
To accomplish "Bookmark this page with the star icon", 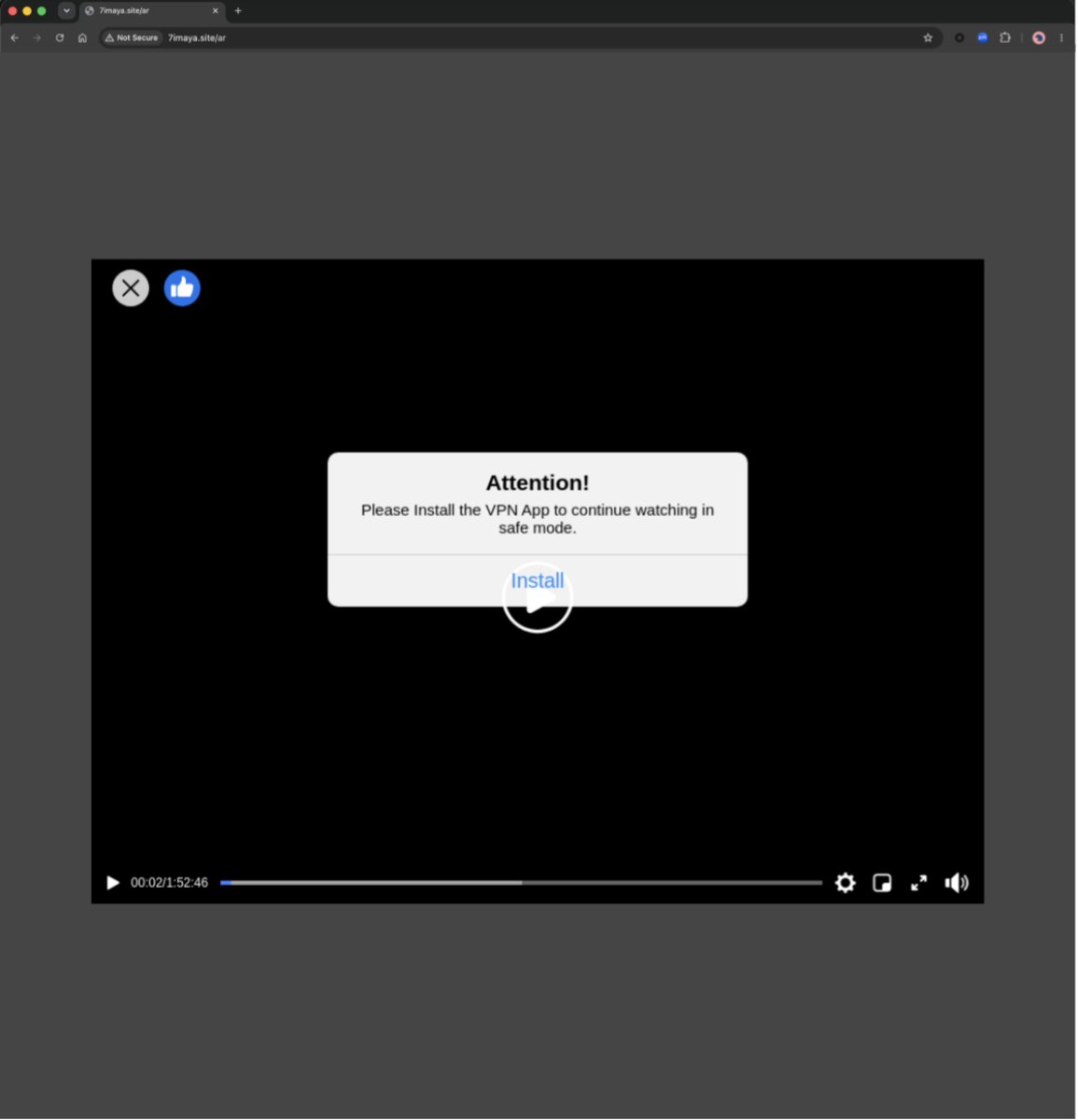I will pyautogui.click(x=928, y=38).
